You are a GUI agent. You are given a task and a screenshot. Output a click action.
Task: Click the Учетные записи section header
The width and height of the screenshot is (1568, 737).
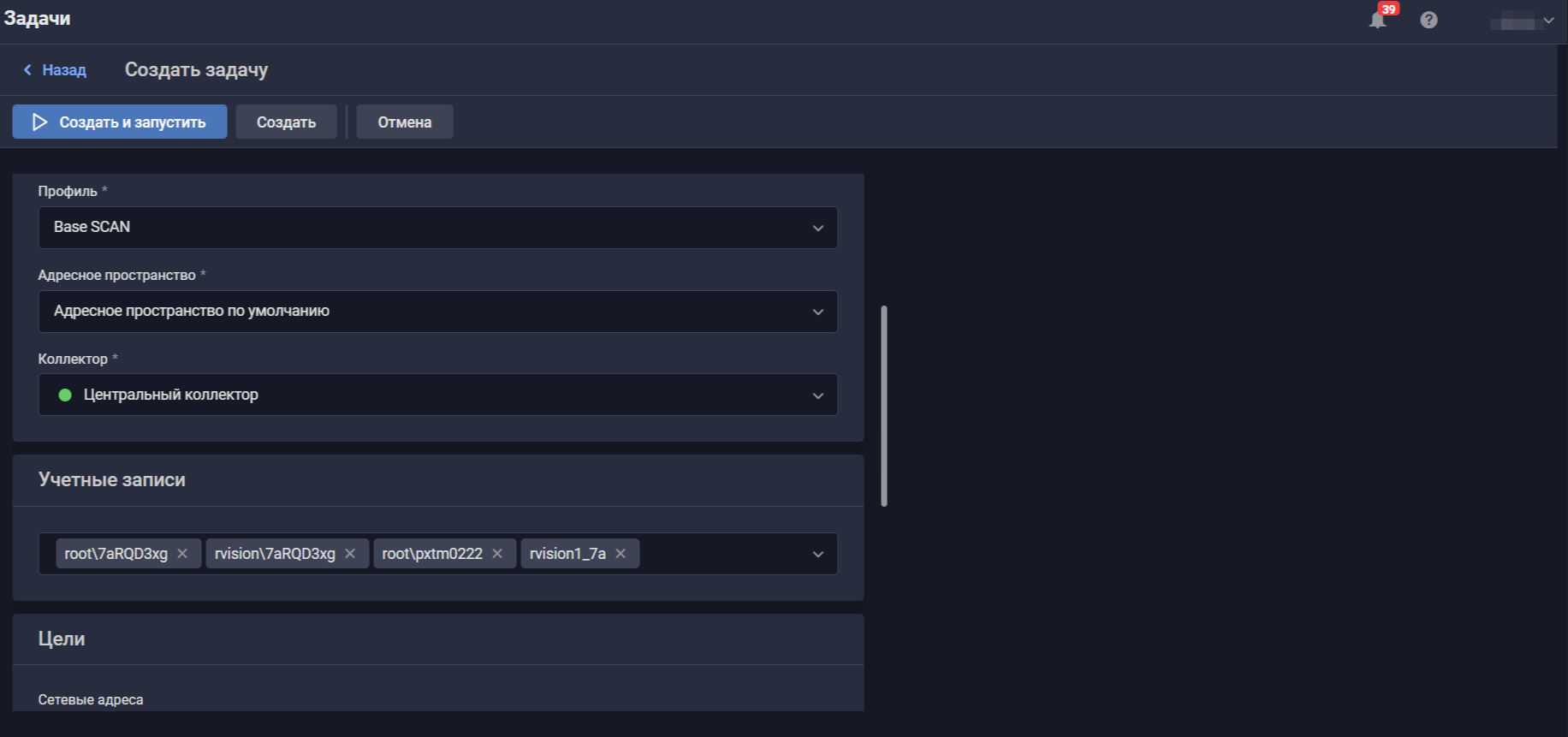(x=112, y=480)
